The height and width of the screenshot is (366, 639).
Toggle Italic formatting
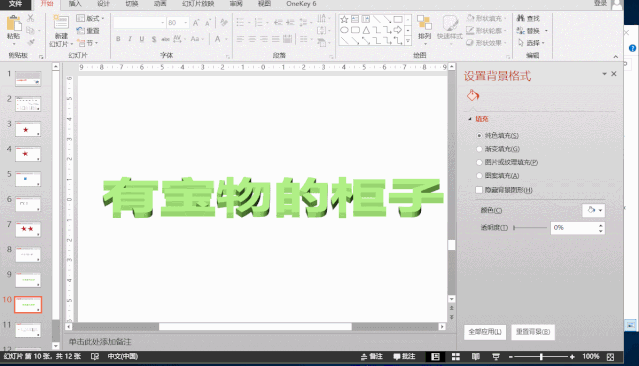coord(130,39)
